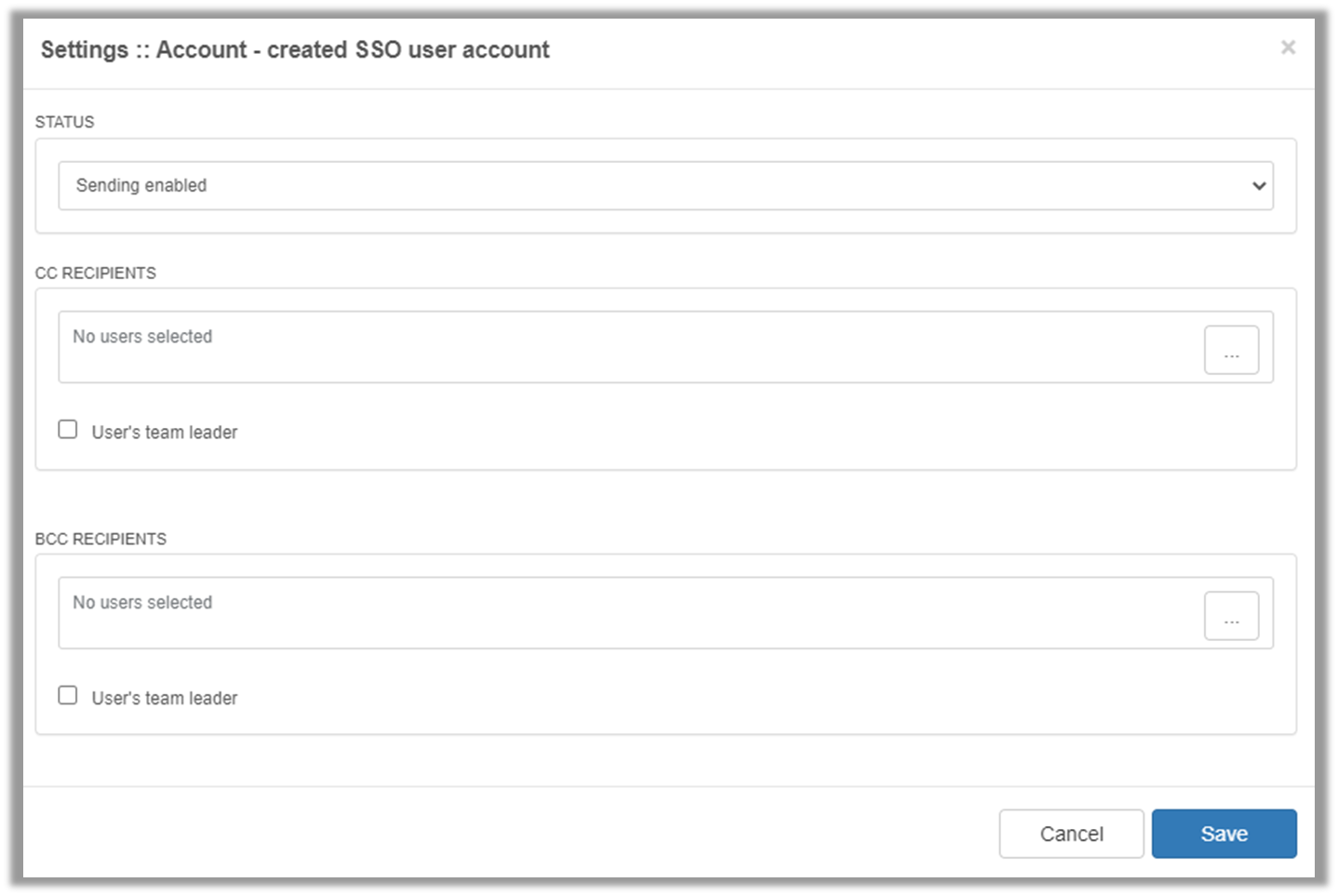1338x896 pixels.
Task: Open the BCC recipients user picker via ellipsis
Action: pos(1231,614)
